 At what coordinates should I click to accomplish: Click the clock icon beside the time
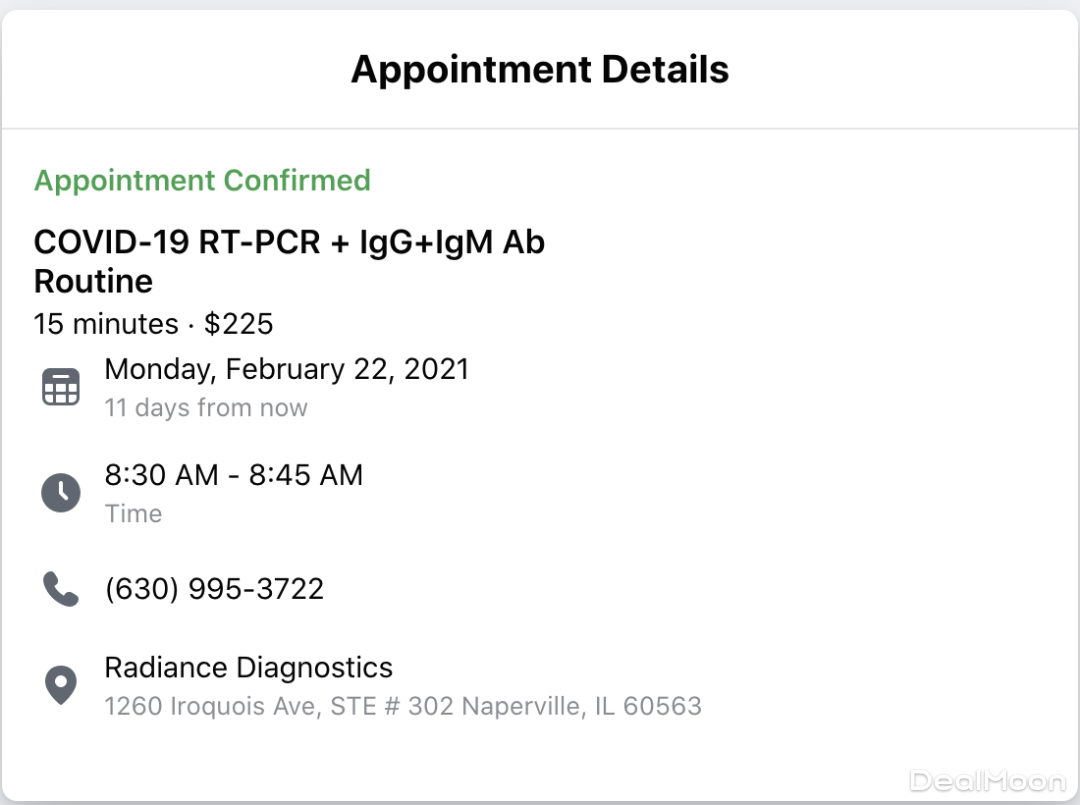tap(60, 492)
